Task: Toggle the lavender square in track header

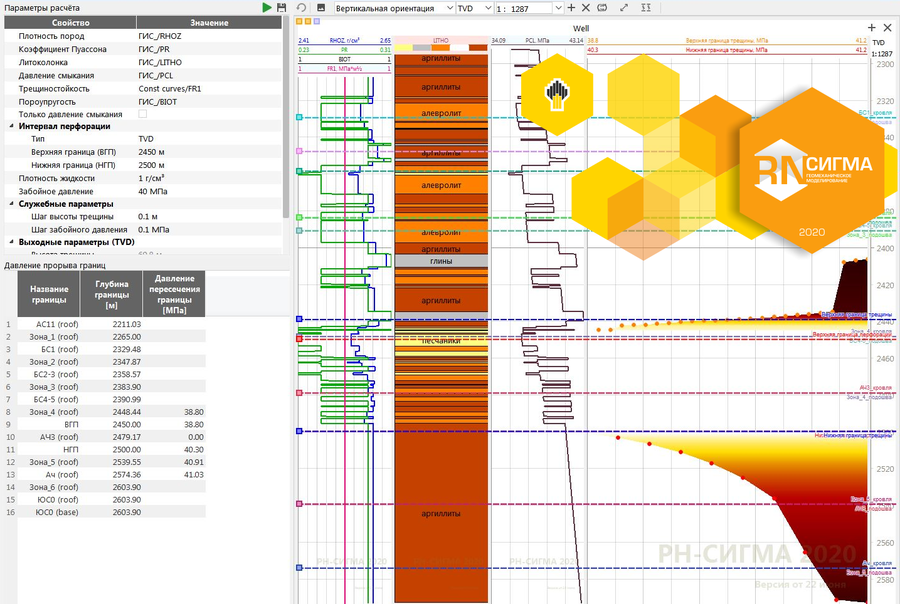Action: tap(318, 21)
